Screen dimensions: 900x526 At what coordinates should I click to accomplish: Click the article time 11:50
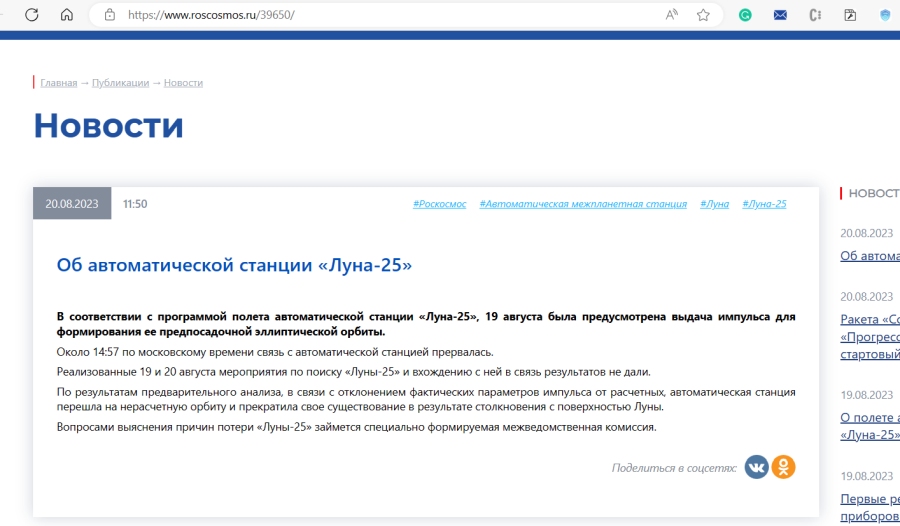(135, 204)
